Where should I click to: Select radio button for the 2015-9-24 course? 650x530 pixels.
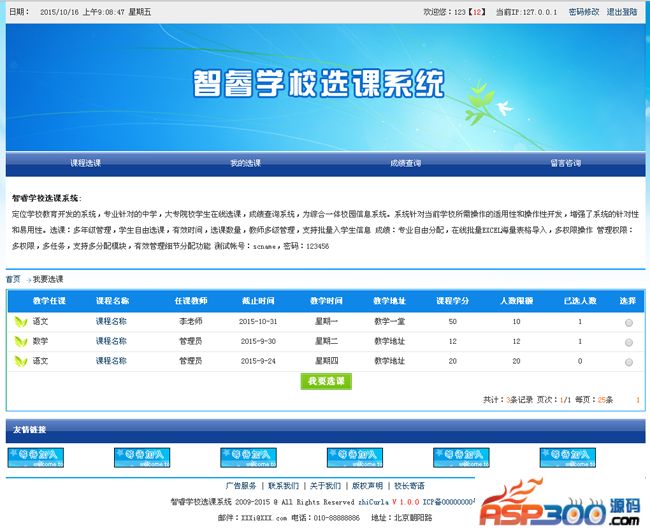[x=628, y=360]
